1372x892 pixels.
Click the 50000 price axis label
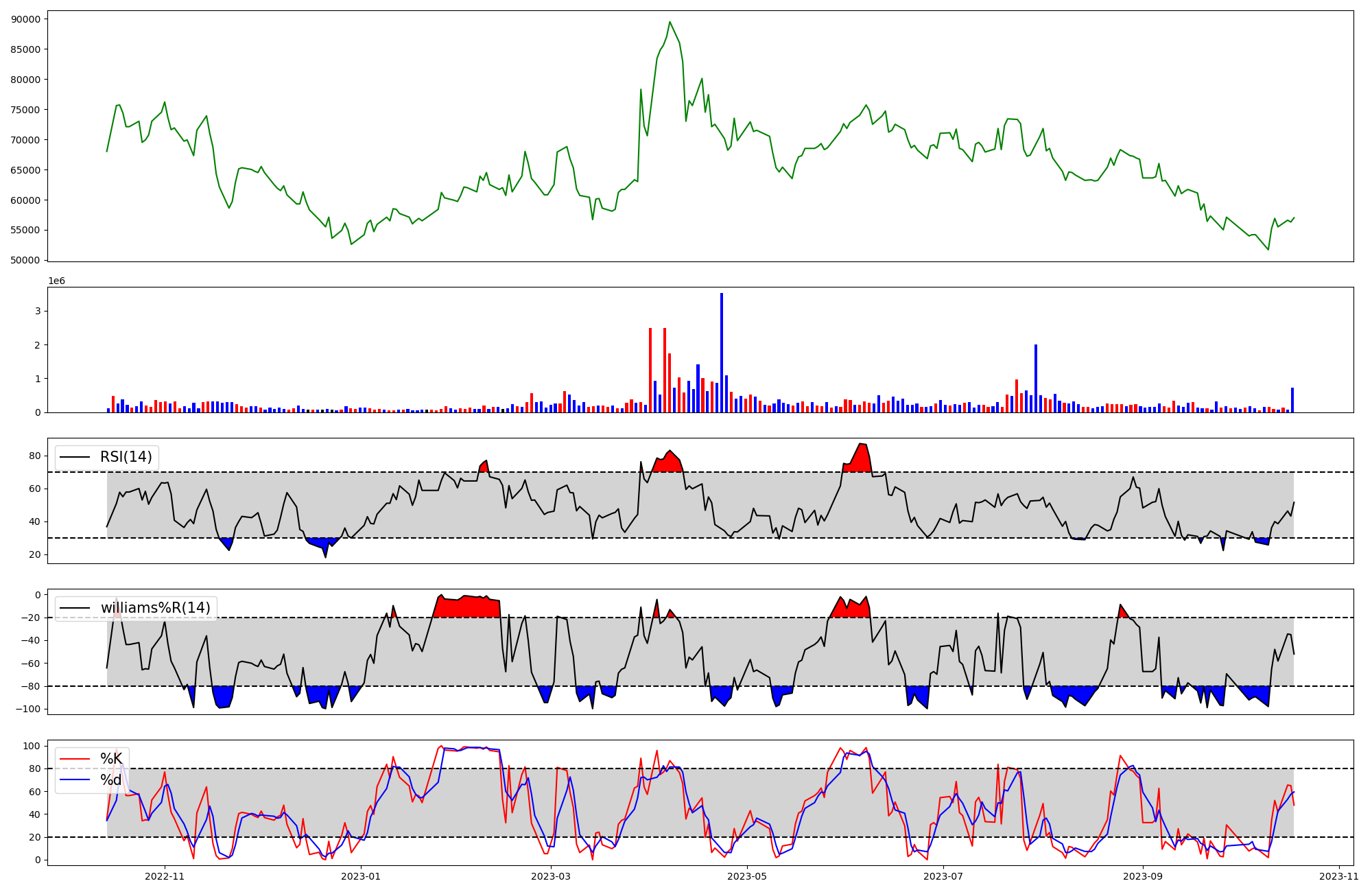(26, 260)
